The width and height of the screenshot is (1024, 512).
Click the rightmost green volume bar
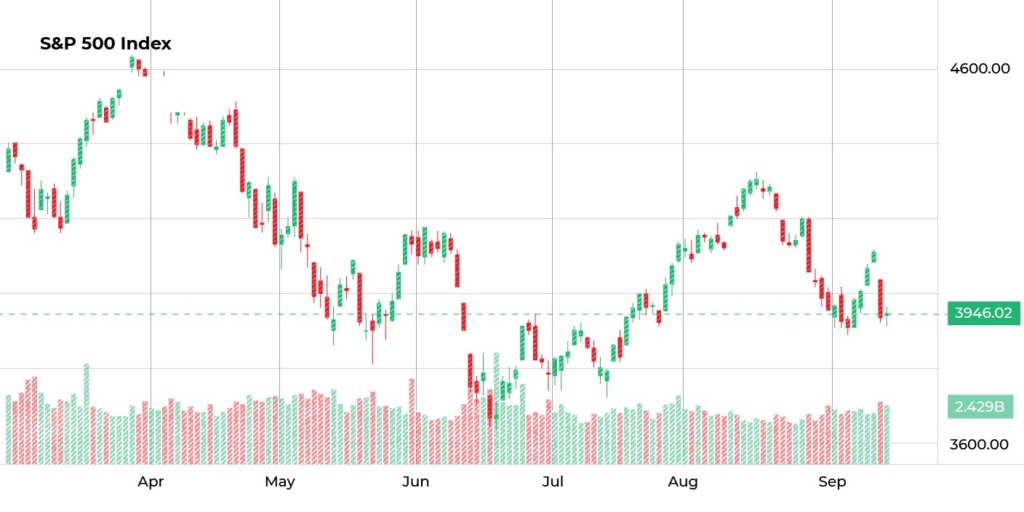[887, 435]
